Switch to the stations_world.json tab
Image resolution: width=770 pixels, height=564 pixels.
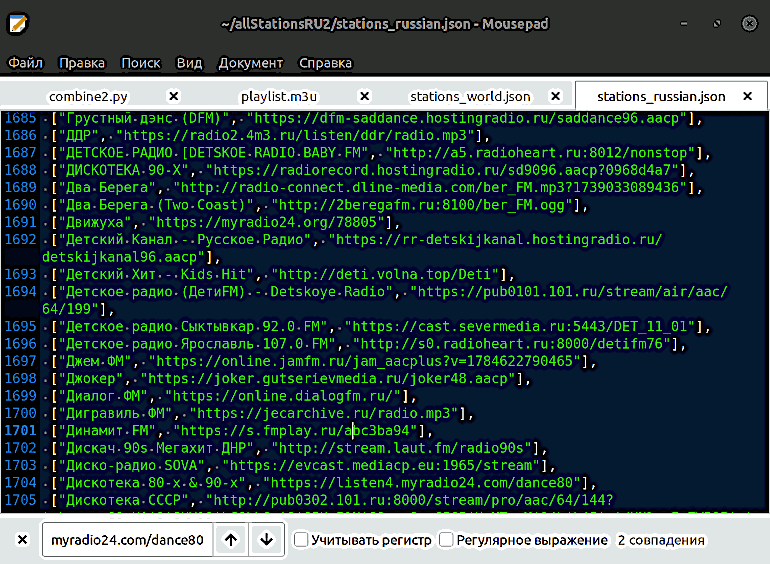(x=470, y=96)
